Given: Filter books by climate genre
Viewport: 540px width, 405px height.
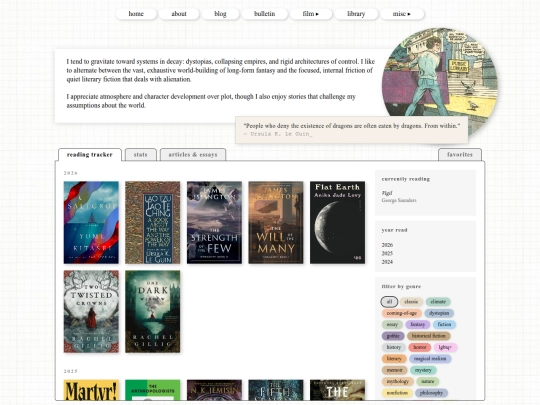Looking at the screenshot, I should [438, 302].
